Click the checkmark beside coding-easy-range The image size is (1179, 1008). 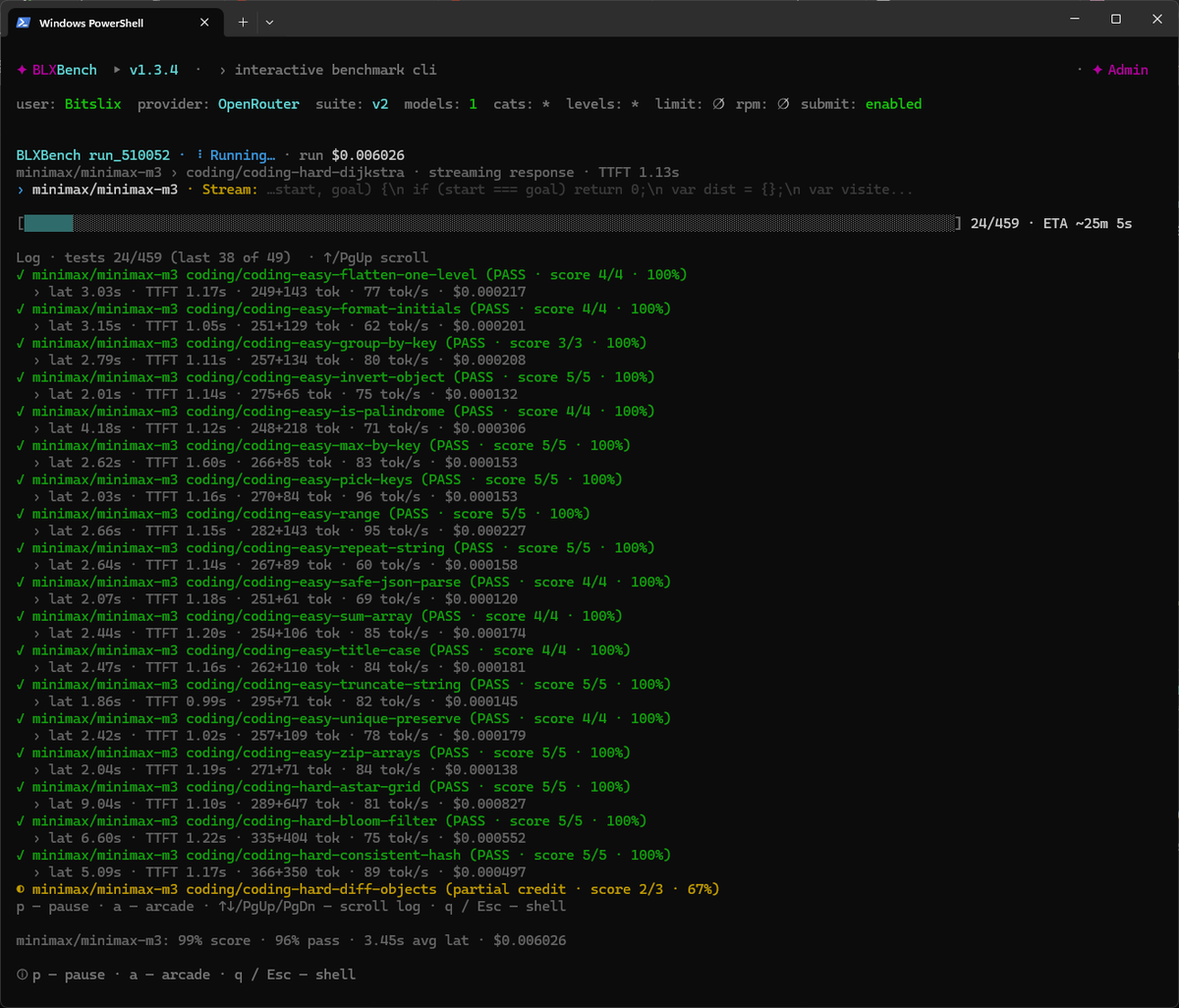pyautogui.click(x=21, y=514)
